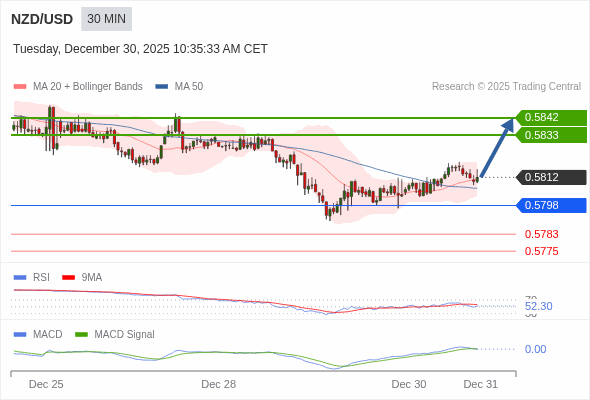590x400 pixels.
Task: Click the MA 20 + Bollinger Bands legend label
Action: pyautogui.click(x=88, y=87)
